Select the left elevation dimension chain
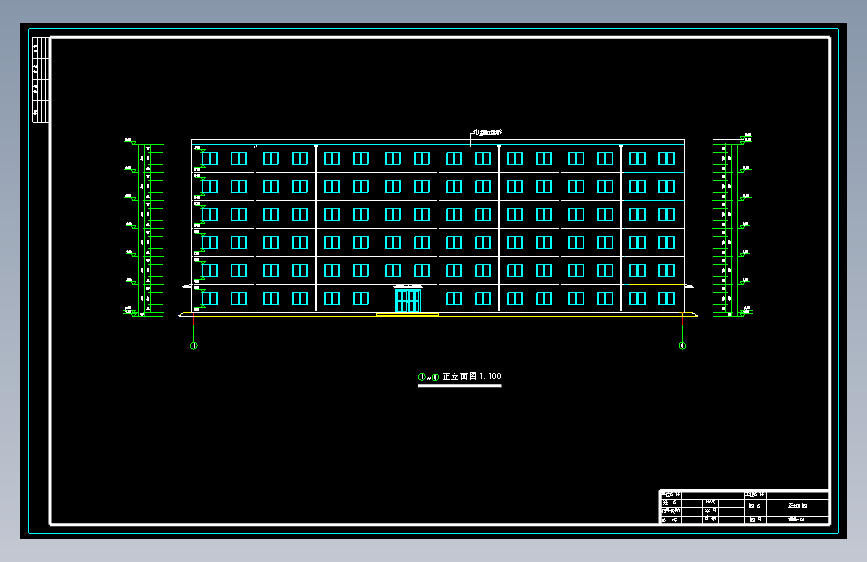 pyautogui.click(x=144, y=227)
